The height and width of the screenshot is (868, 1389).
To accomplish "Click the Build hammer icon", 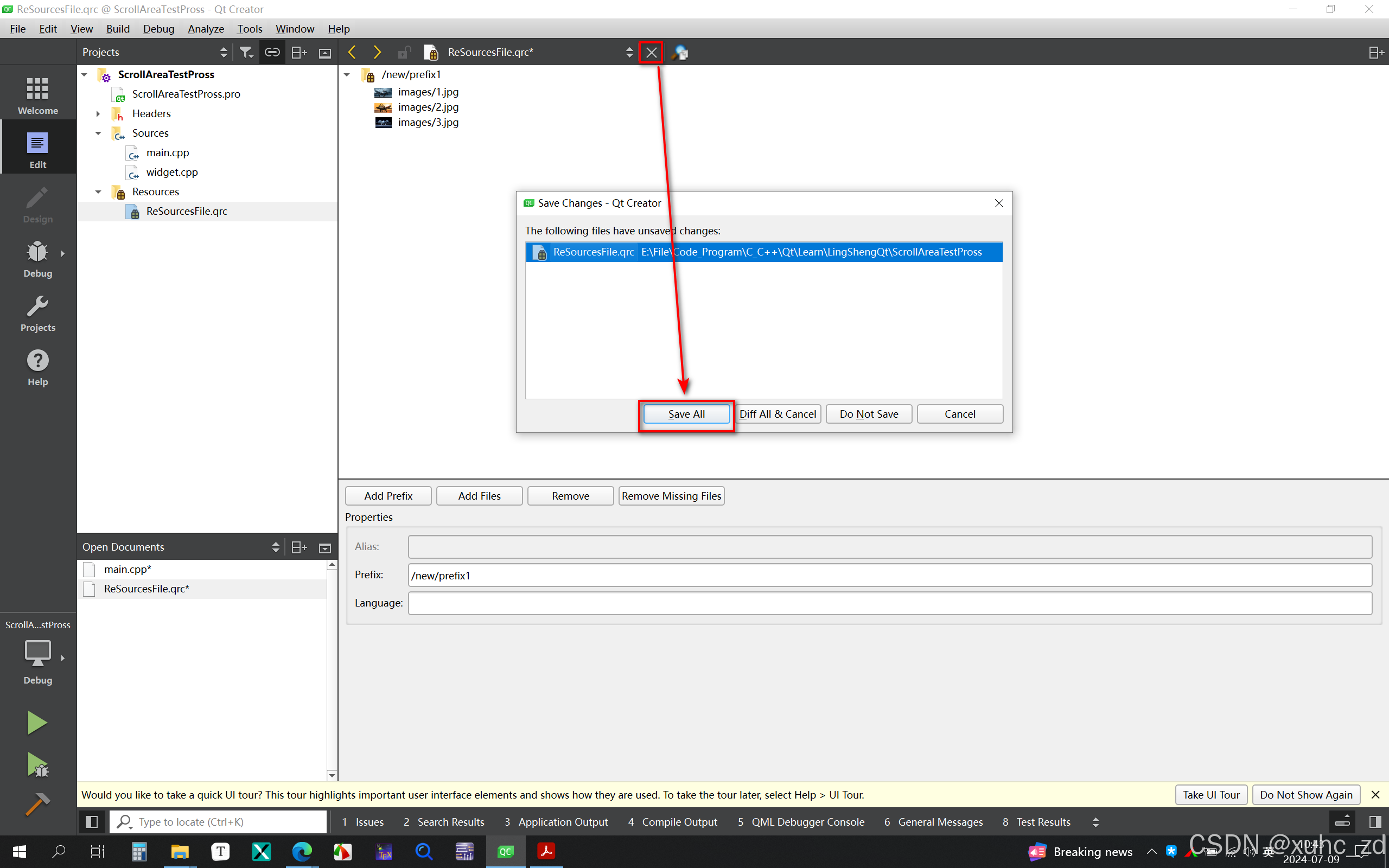I will [37, 805].
